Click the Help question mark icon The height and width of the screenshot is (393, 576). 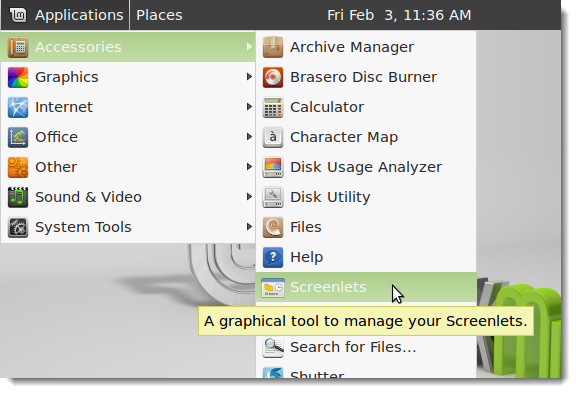tap(273, 257)
